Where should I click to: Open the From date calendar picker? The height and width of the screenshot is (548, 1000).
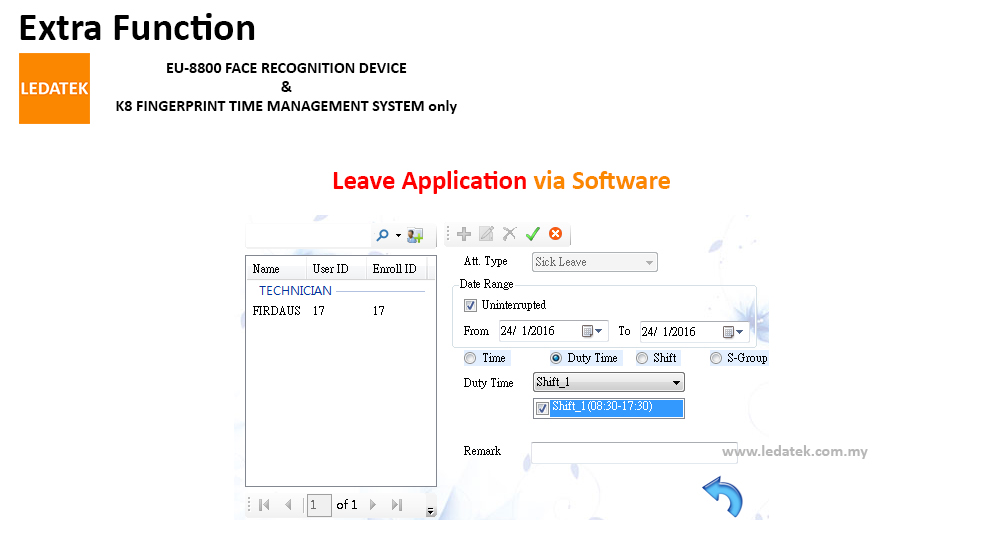point(592,331)
